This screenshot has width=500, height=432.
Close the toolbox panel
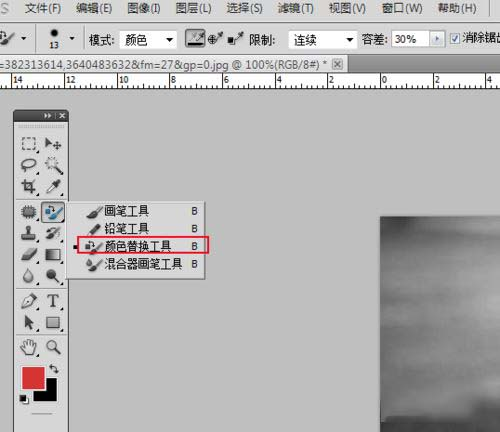click(x=62, y=116)
